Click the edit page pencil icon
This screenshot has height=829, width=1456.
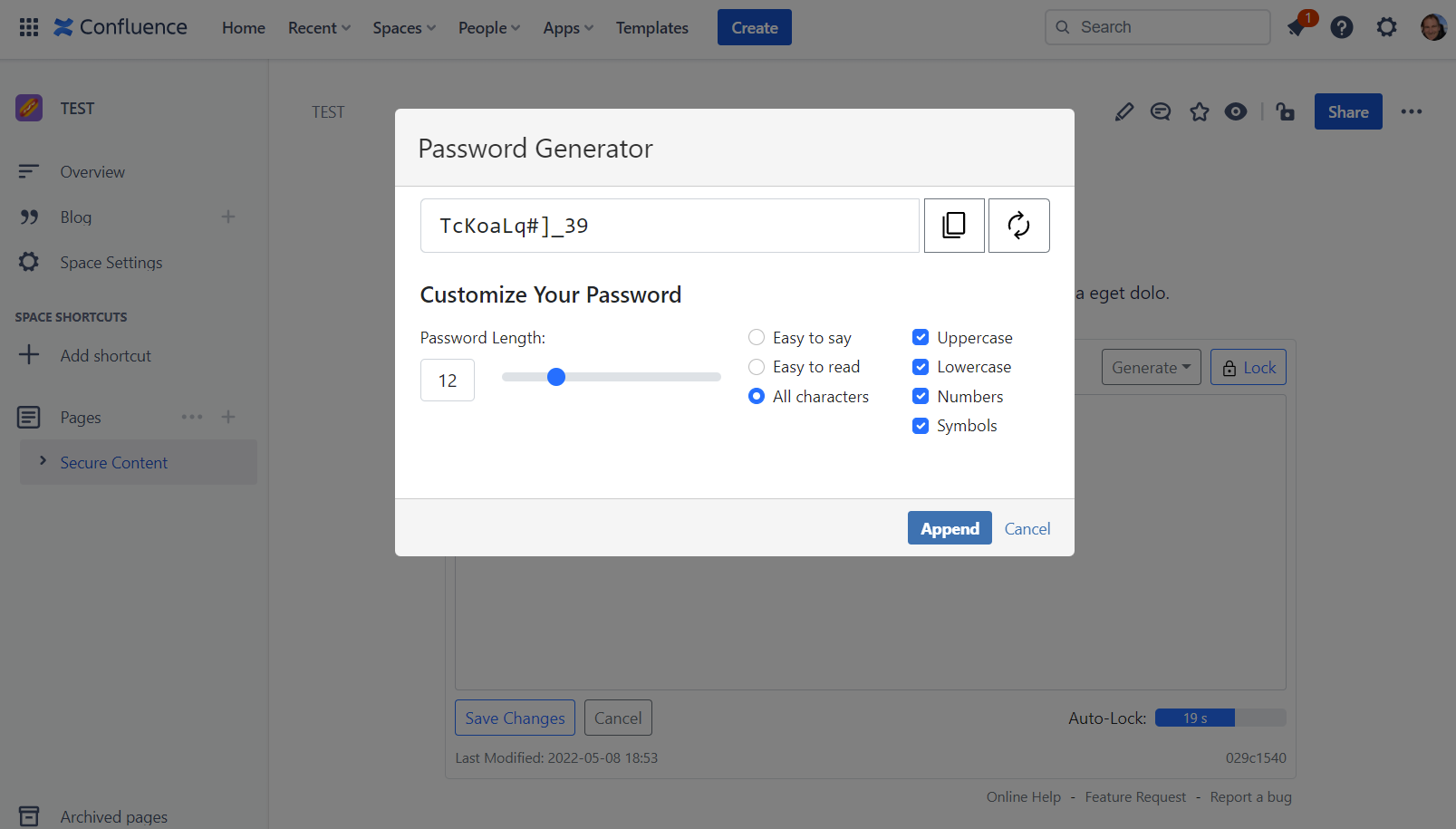pos(1123,111)
